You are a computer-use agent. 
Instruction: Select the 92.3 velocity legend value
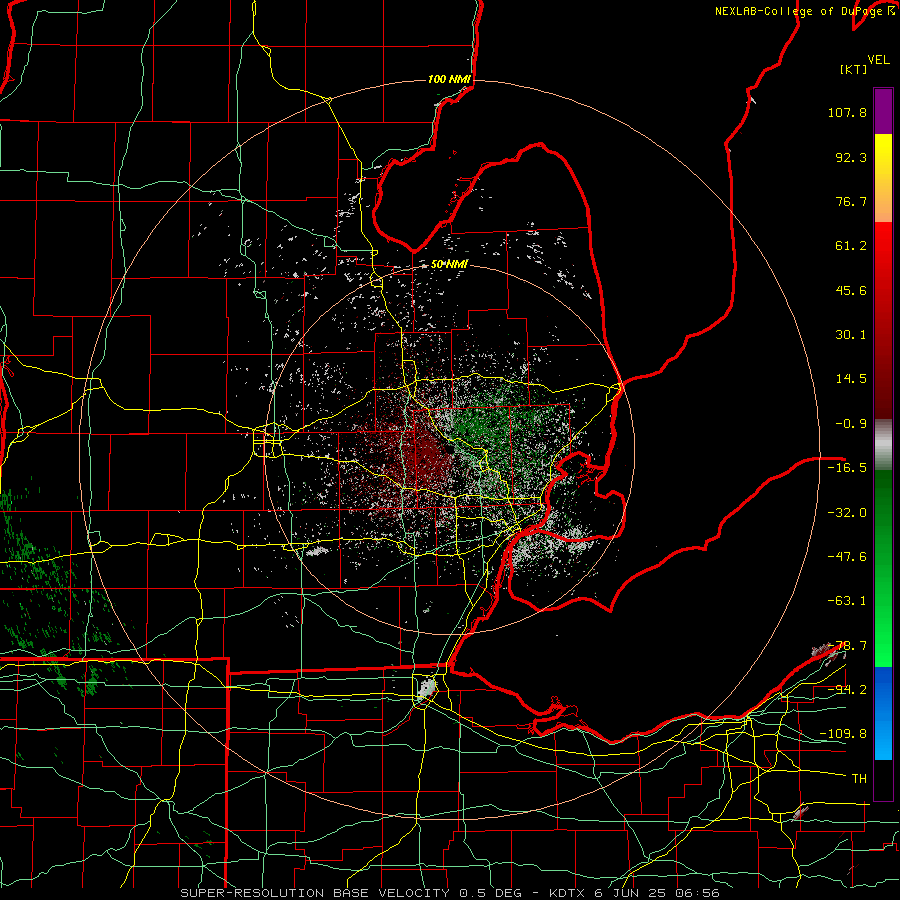(x=851, y=157)
